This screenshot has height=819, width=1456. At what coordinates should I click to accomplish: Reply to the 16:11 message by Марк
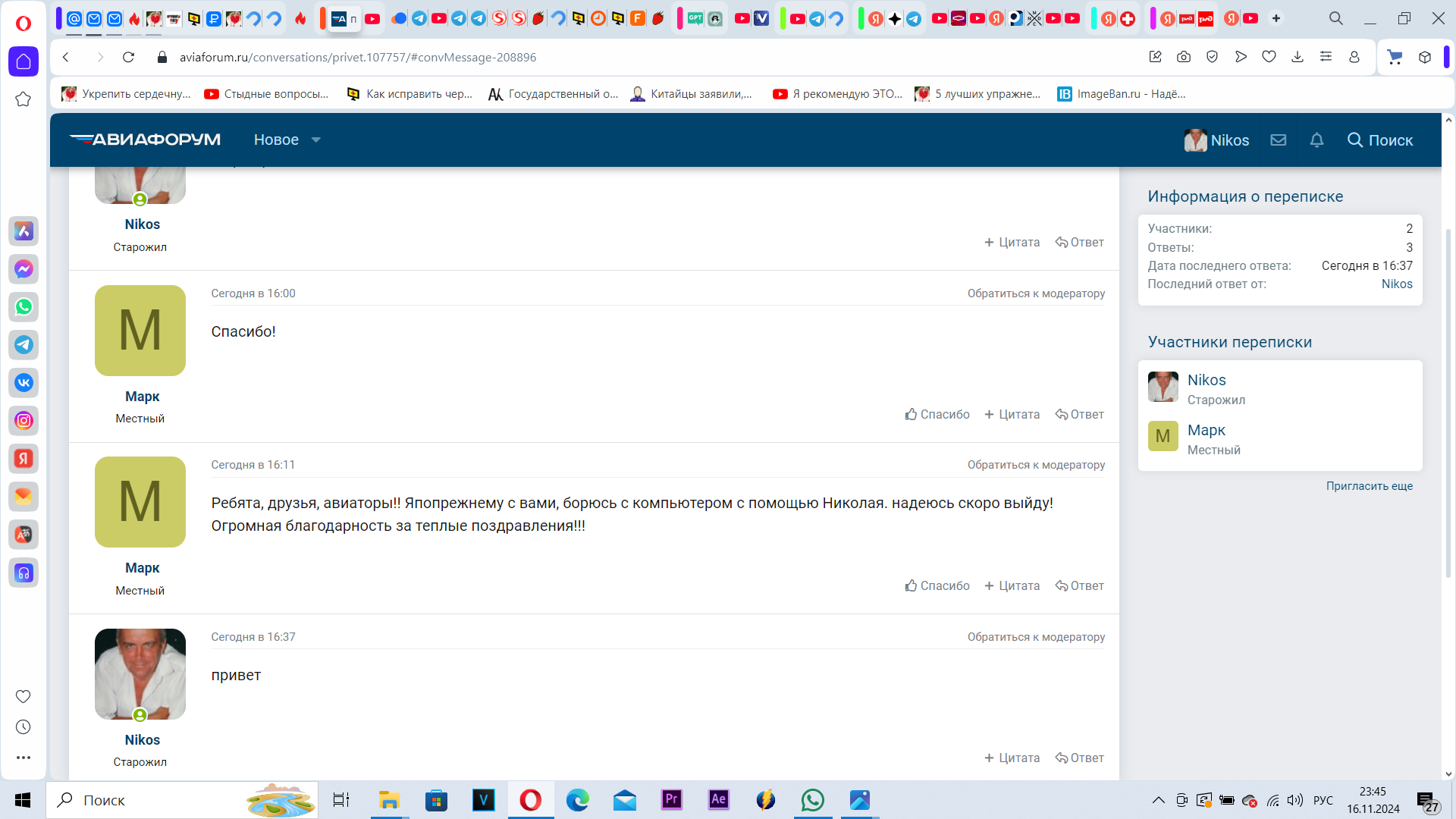click(1079, 585)
